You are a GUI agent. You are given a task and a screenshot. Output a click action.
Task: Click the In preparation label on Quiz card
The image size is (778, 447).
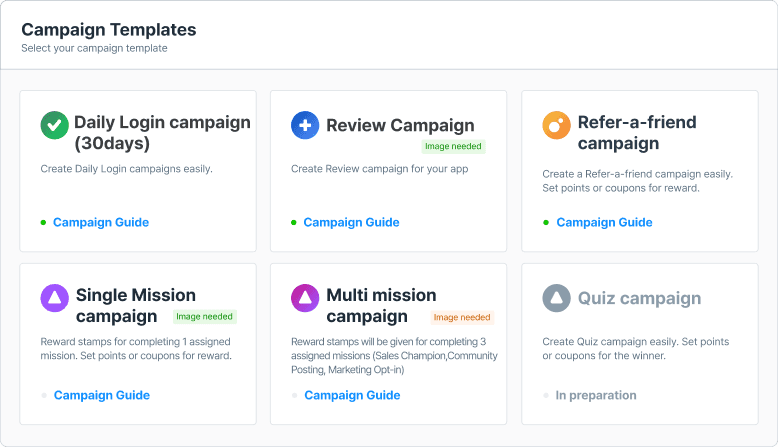(x=596, y=395)
